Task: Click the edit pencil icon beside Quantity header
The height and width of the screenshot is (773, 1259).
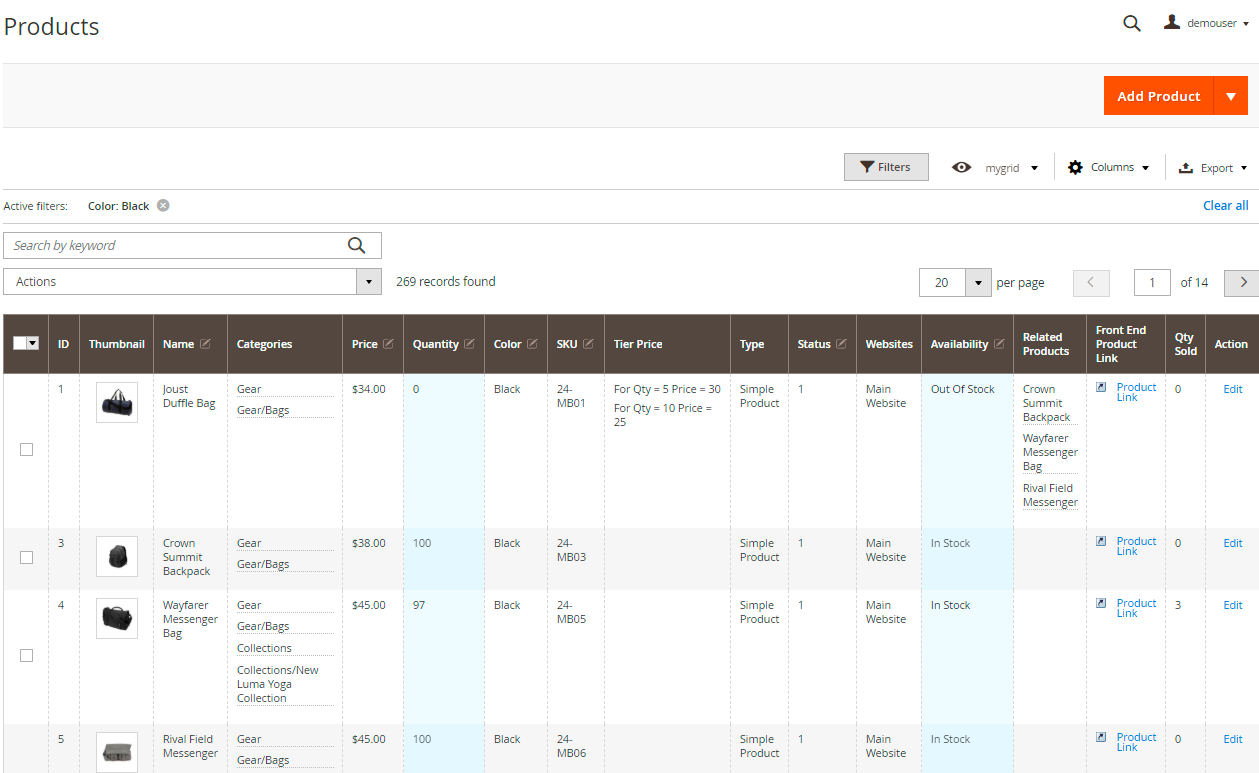Action: pos(469,344)
